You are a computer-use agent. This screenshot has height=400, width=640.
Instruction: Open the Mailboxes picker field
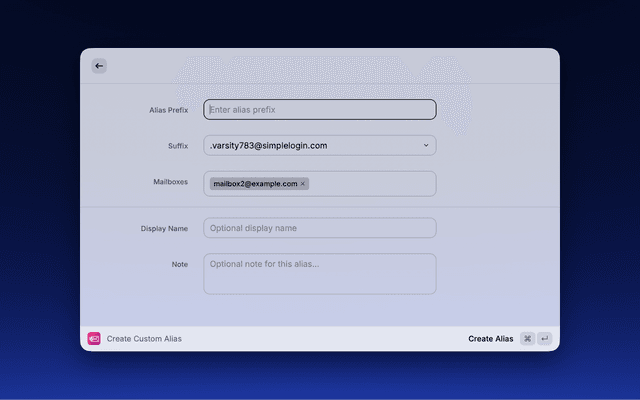pyautogui.click(x=370, y=184)
